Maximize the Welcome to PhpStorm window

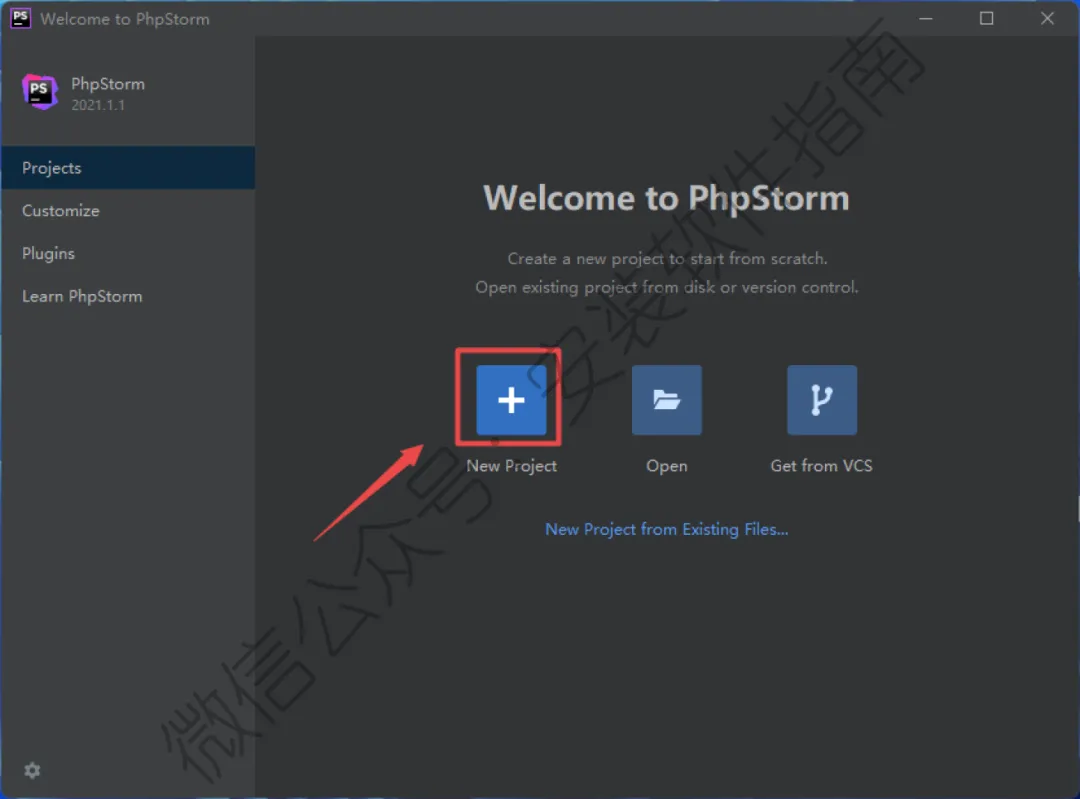pos(986,19)
